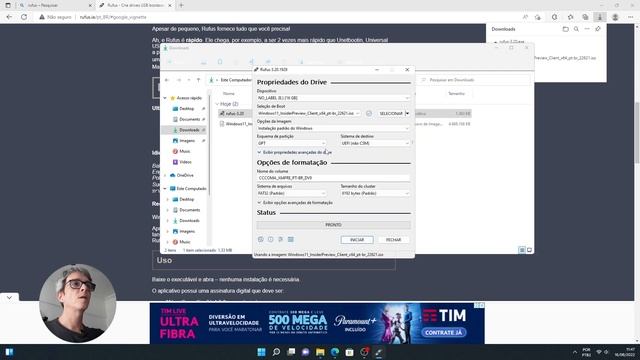Switch to the Rufus - Crie drives USB tab
640x360 pixels.
pos(135,5)
